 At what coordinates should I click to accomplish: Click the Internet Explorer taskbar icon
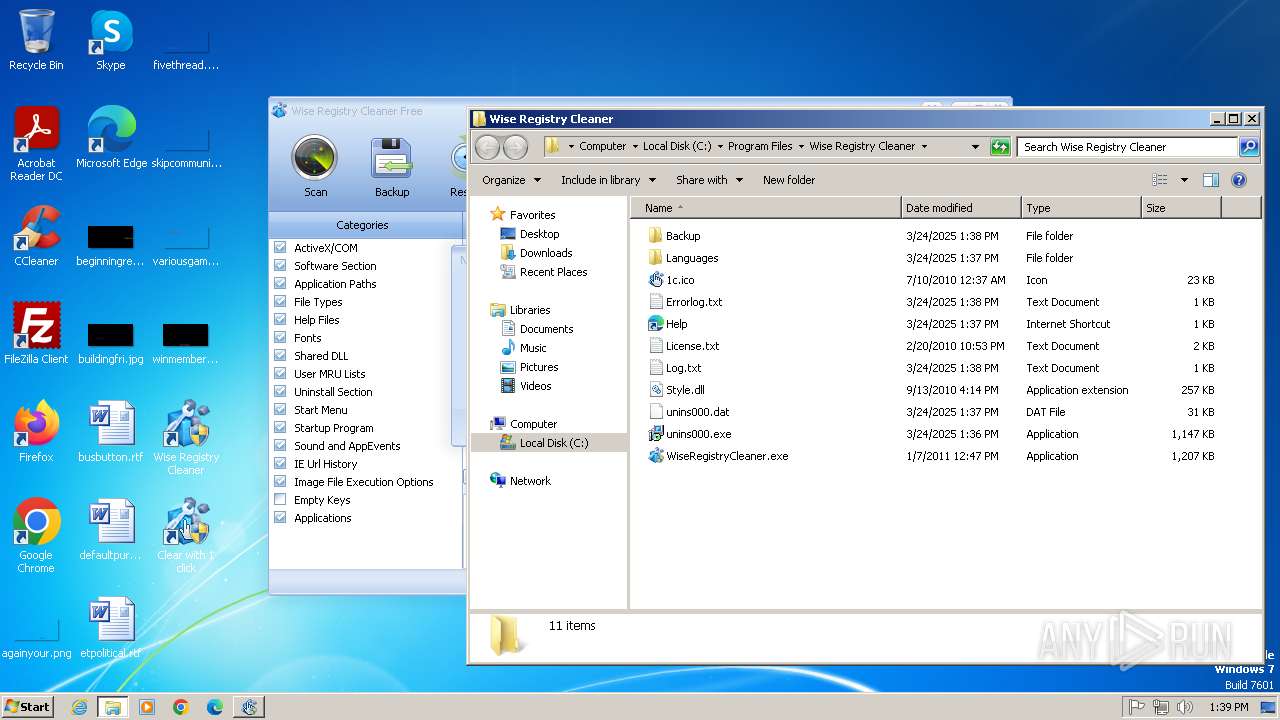tap(79, 707)
